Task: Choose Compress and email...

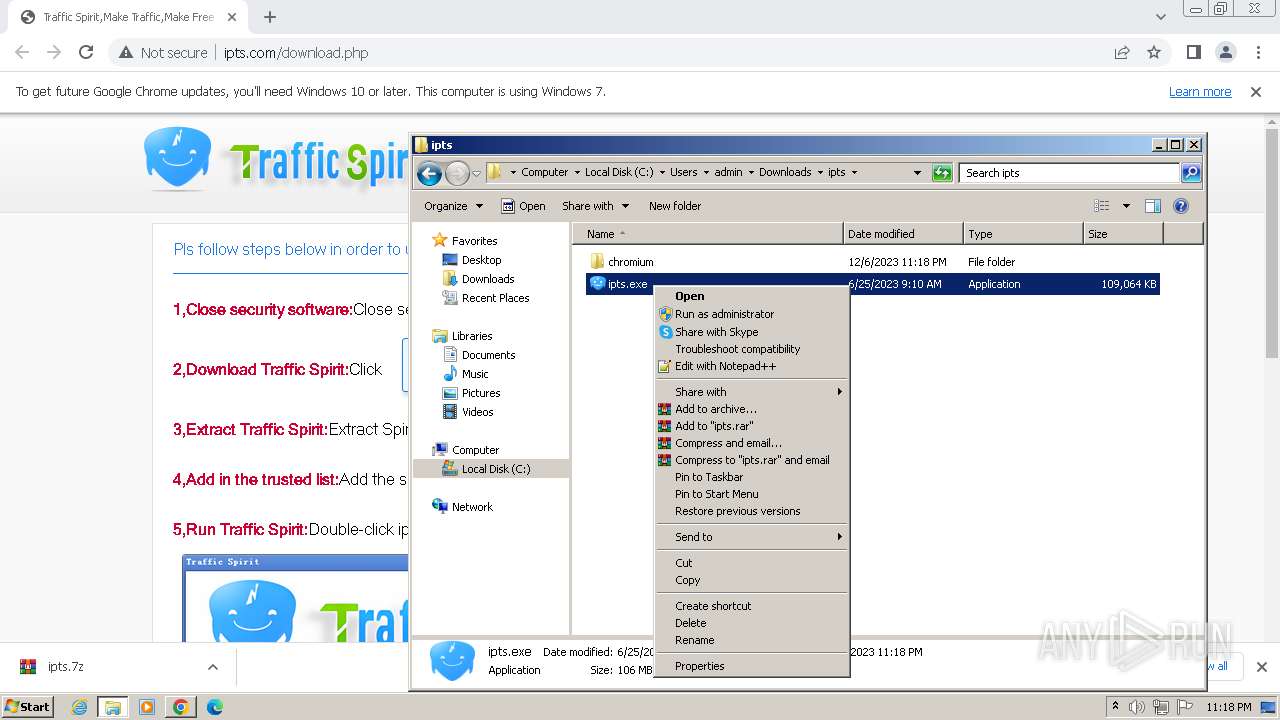Action: pos(752,443)
